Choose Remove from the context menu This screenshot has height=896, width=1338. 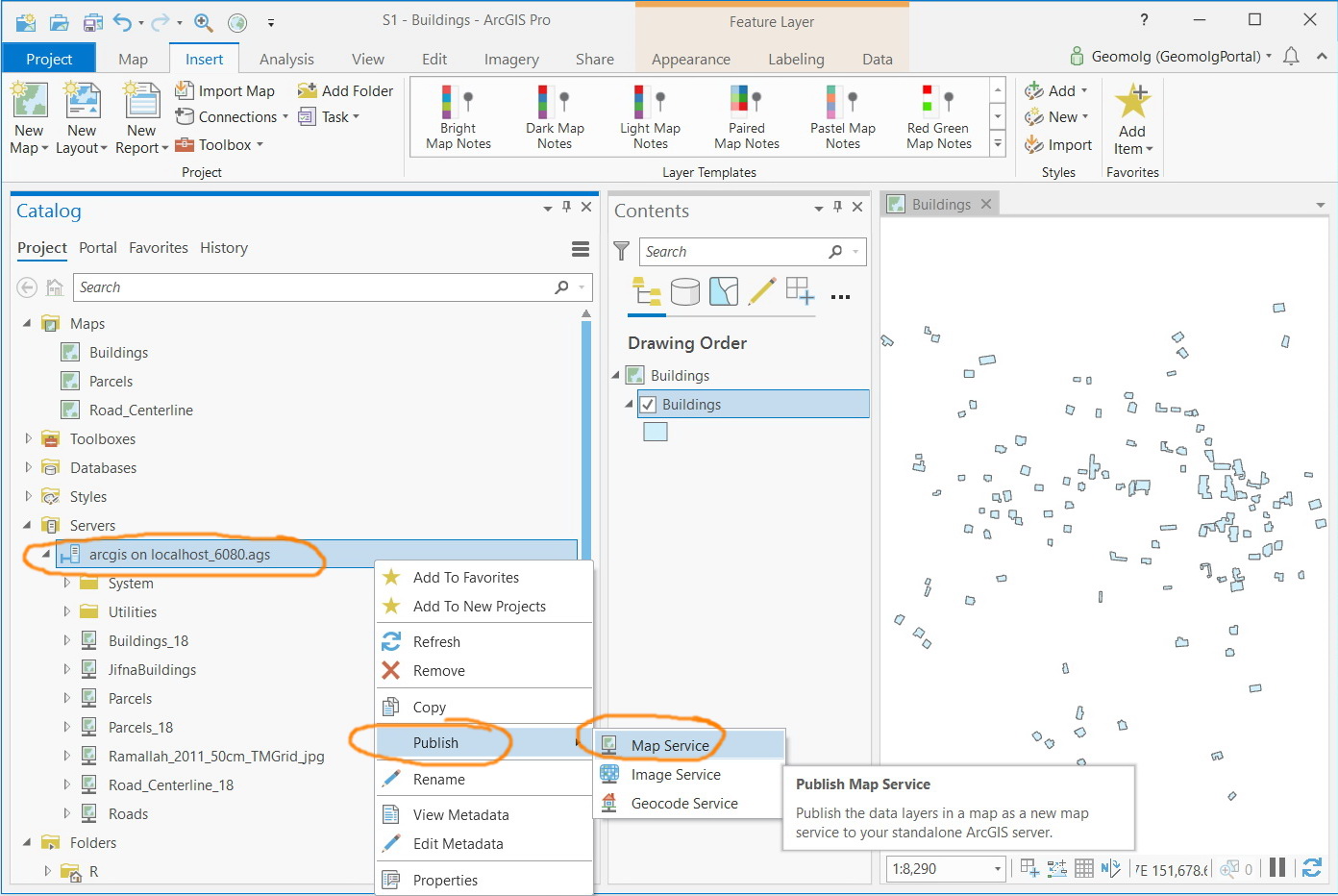(x=483, y=671)
